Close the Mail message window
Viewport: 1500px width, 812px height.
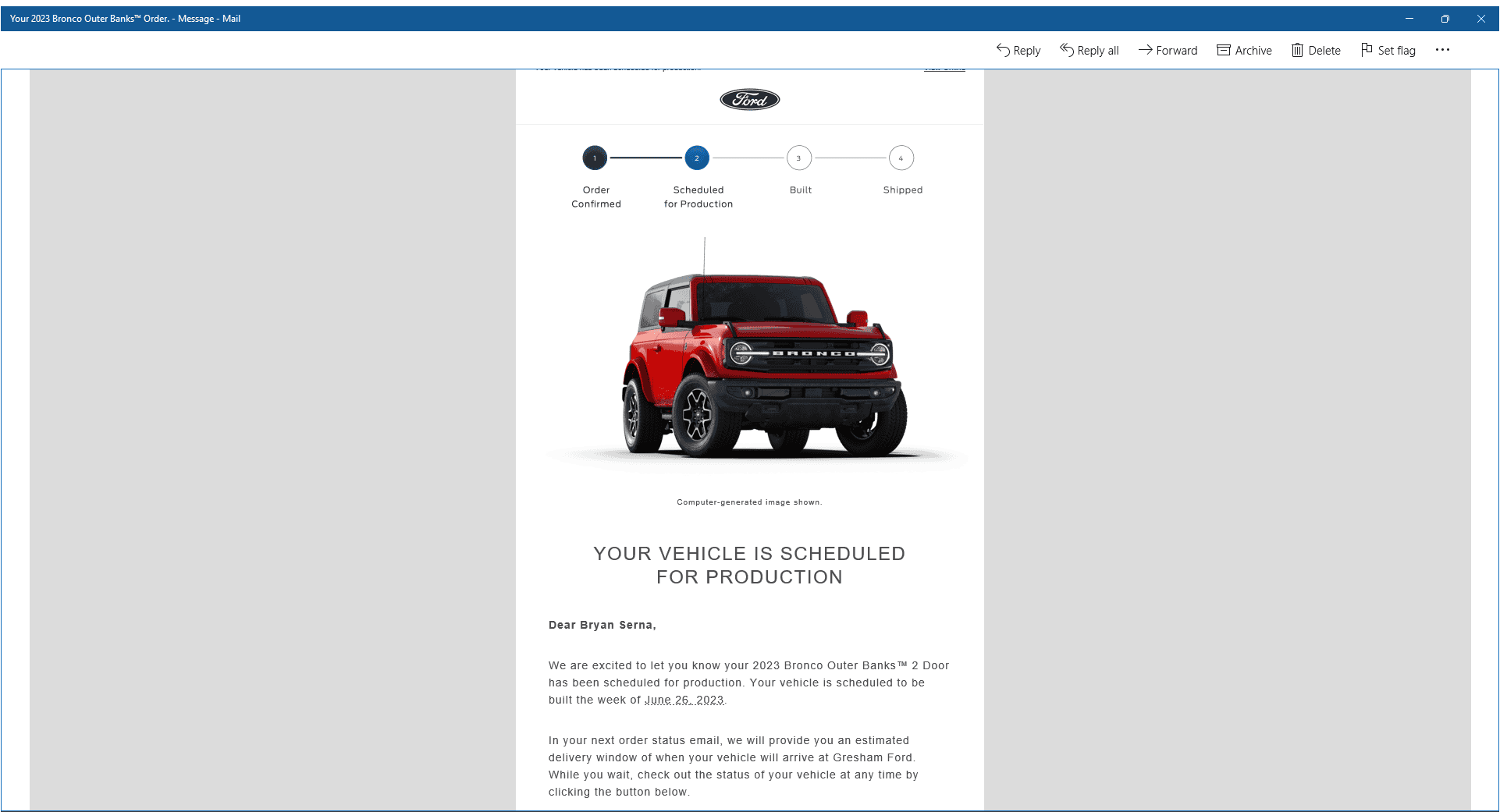tap(1481, 19)
